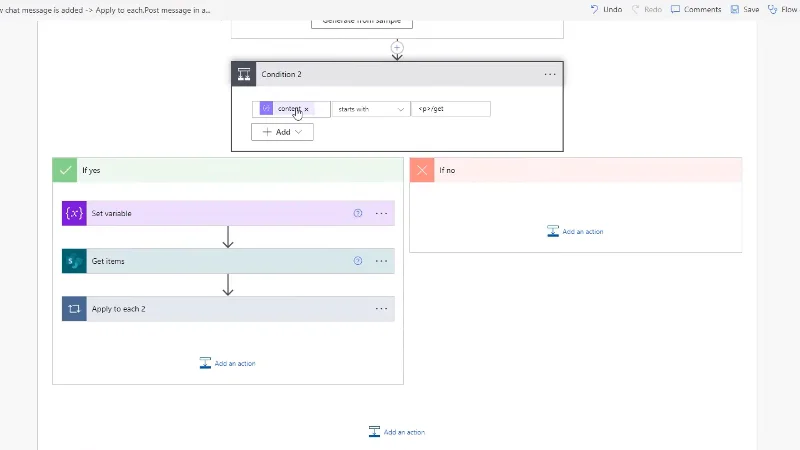Expand the Add row dropdown button
The width and height of the screenshot is (800, 450).
282,132
